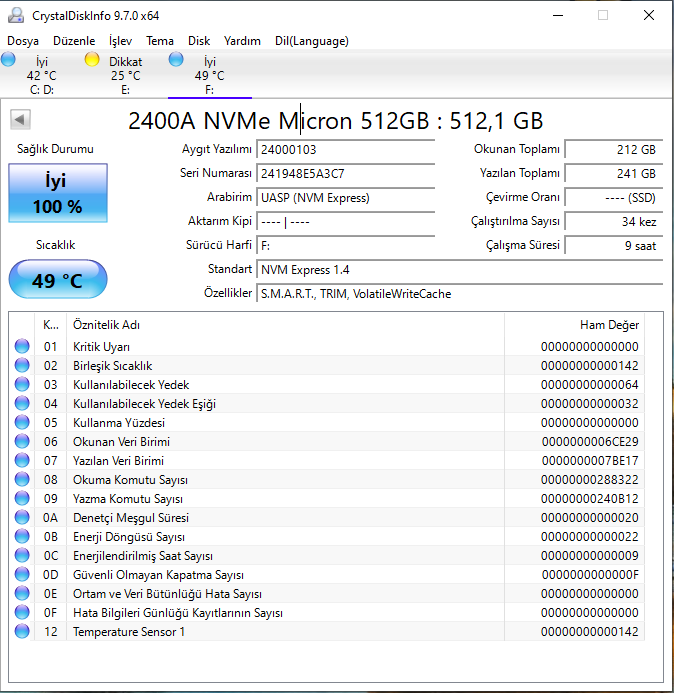Click status orb of Kullanma Yüzdesi row

[22, 422]
